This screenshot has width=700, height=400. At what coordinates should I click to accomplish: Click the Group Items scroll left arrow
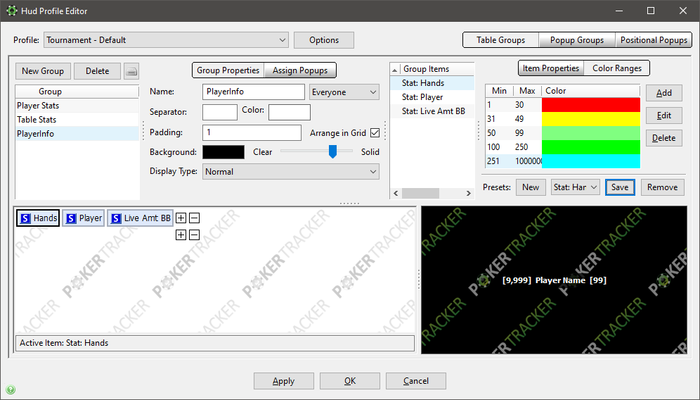[396, 193]
